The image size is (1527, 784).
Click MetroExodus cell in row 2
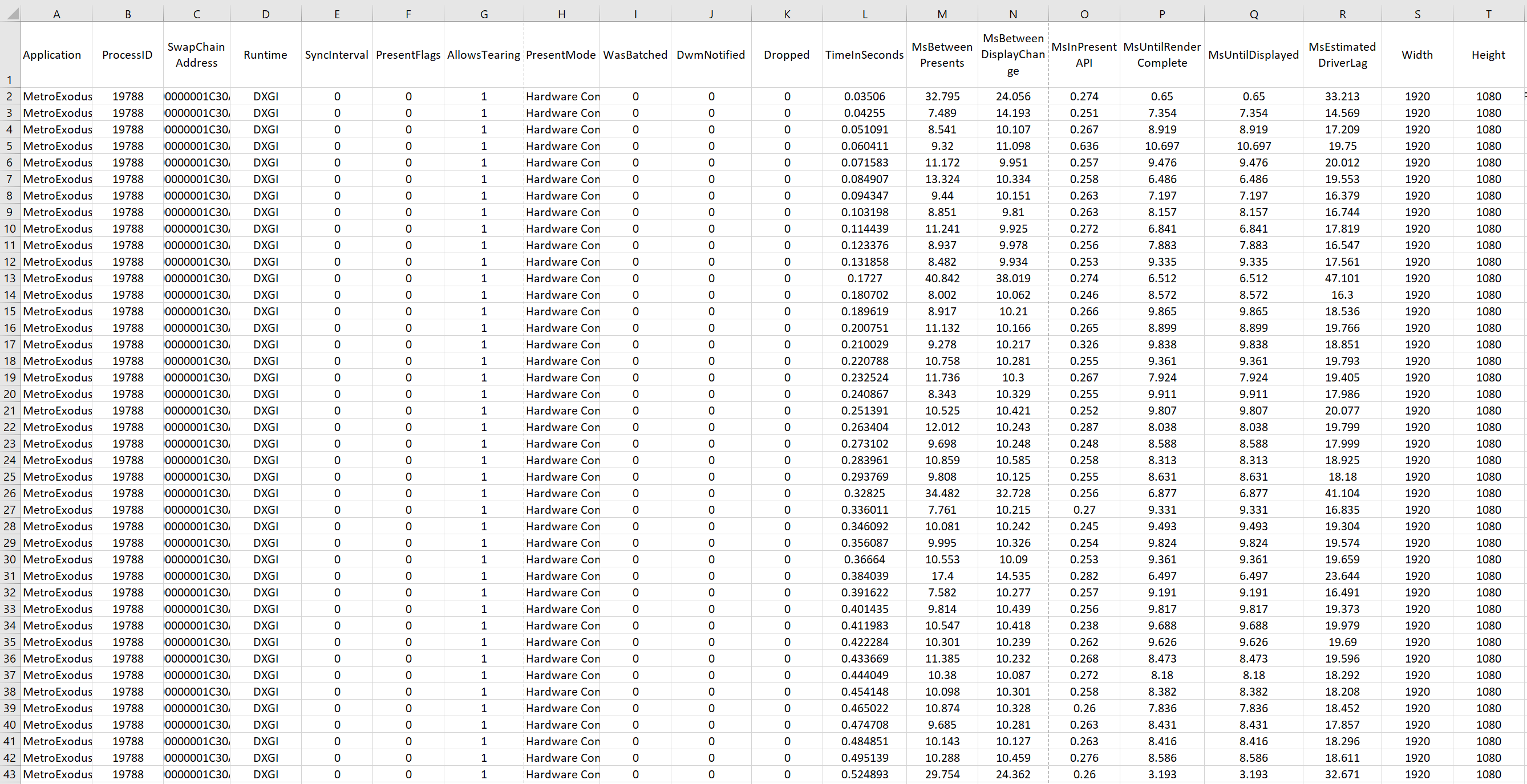57,96
